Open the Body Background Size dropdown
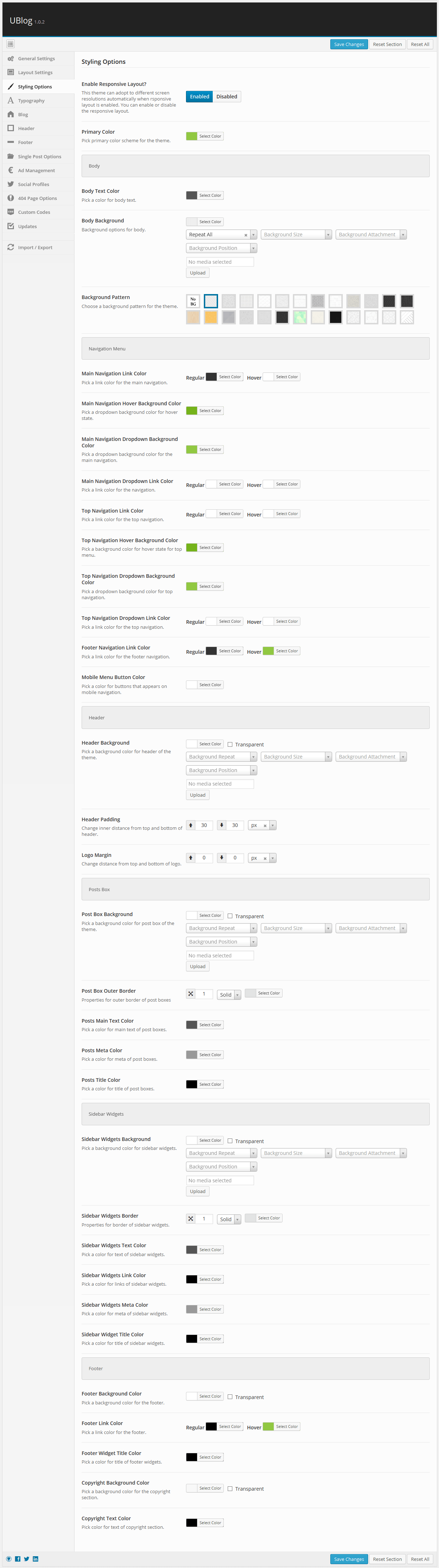Image resolution: width=439 pixels, height=1568 pixels. [x=296, y=234]
